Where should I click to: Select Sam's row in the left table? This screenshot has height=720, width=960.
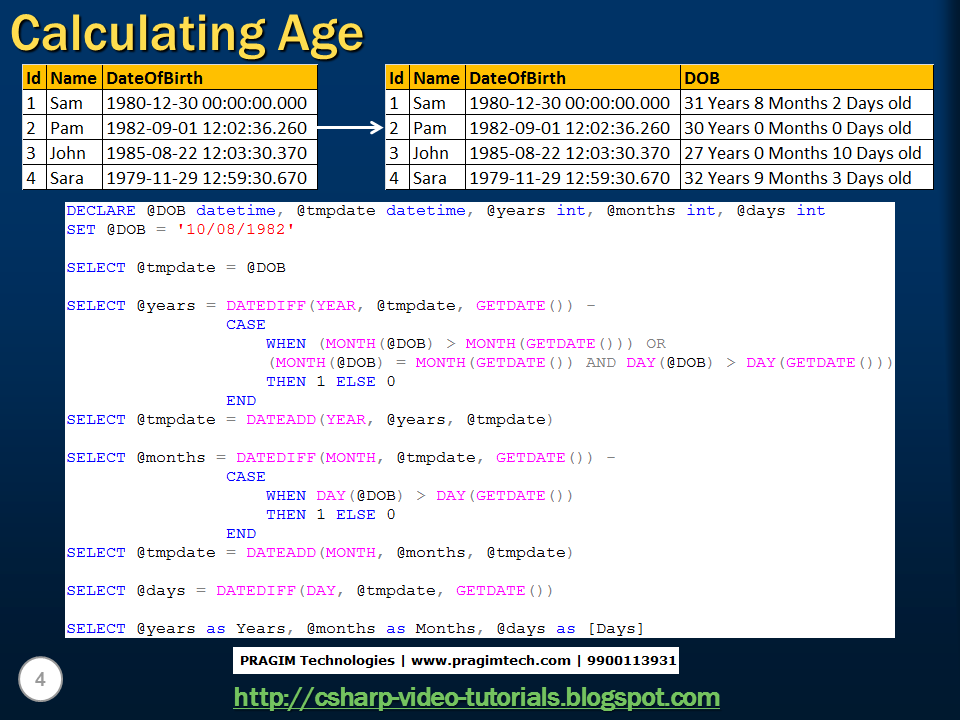pos(170,102)
